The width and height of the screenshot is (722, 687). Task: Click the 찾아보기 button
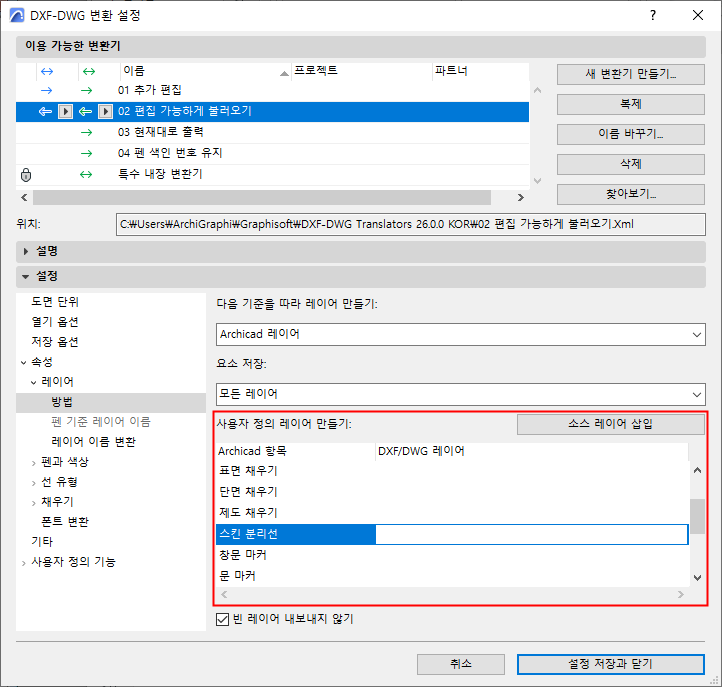coord(630,194)
